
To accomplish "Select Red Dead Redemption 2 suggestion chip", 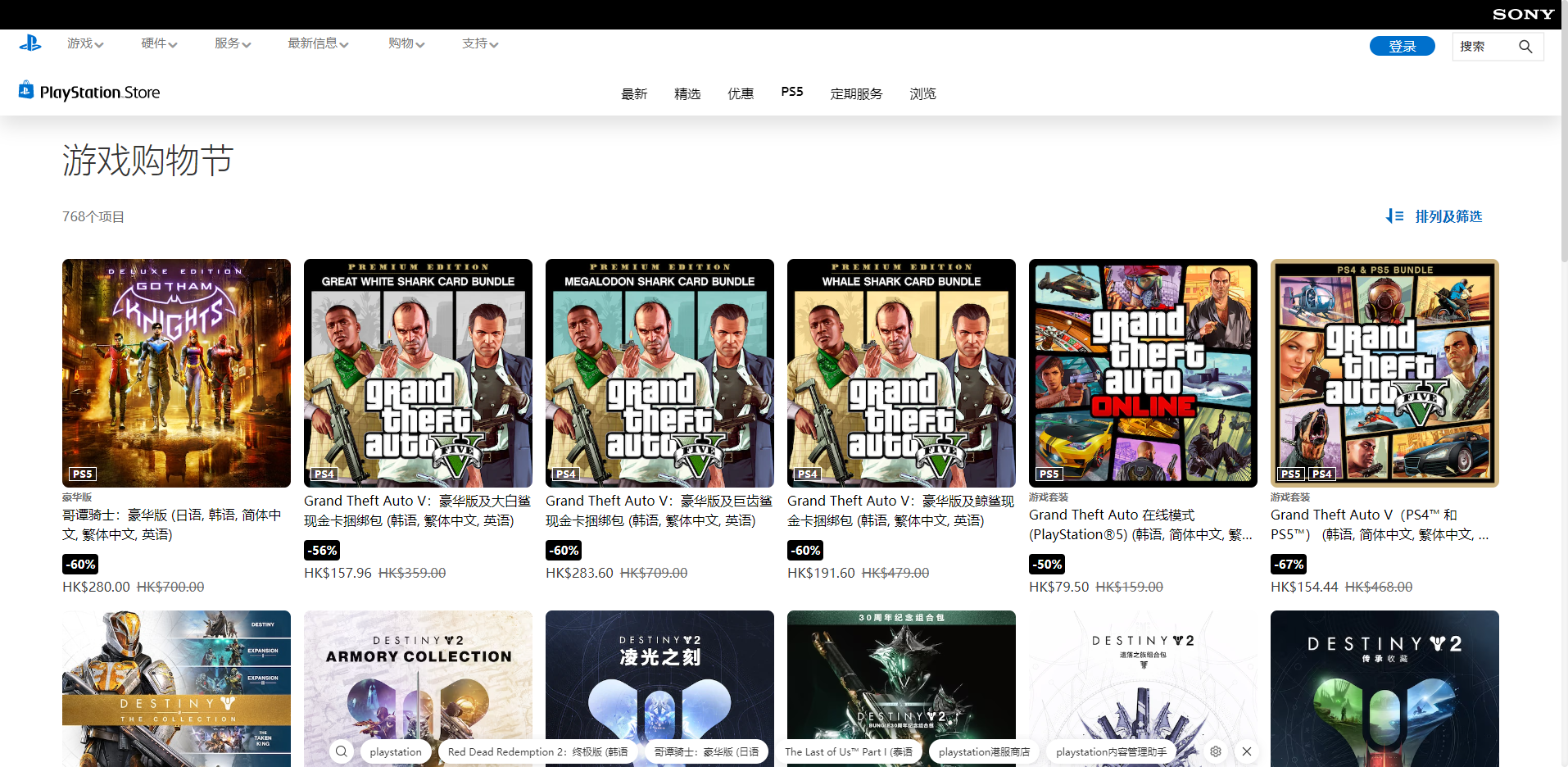I will click(537, 751).
